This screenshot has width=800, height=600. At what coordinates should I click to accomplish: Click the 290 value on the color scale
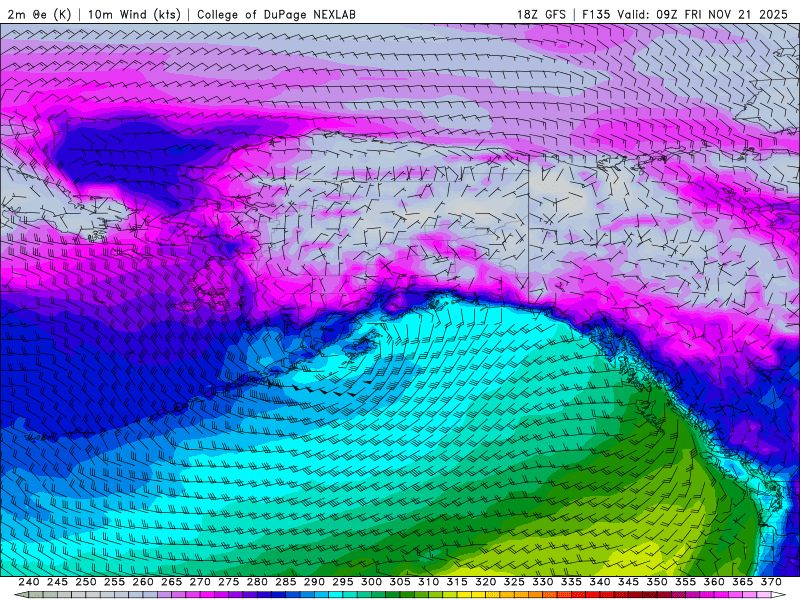click(x=314, y=582)
